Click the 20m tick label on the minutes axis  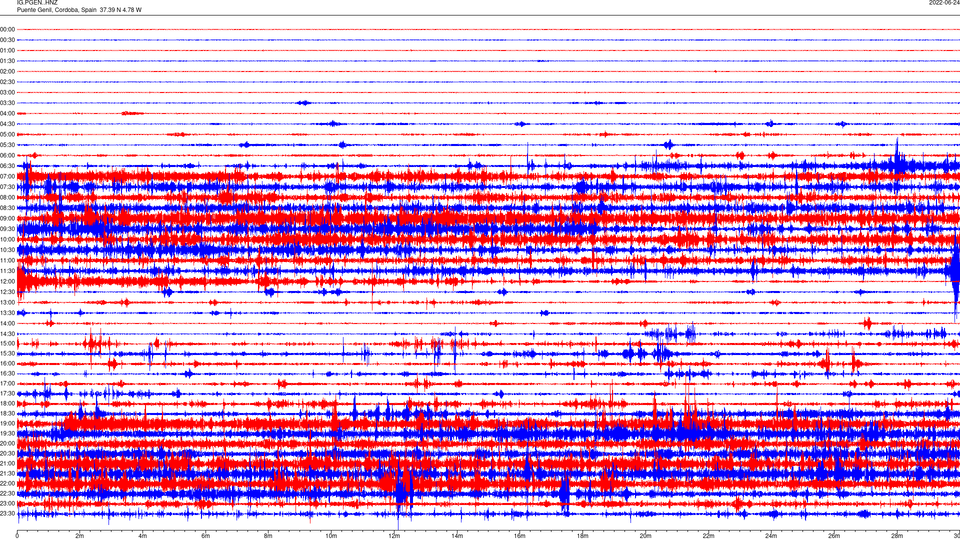point(646,536)
